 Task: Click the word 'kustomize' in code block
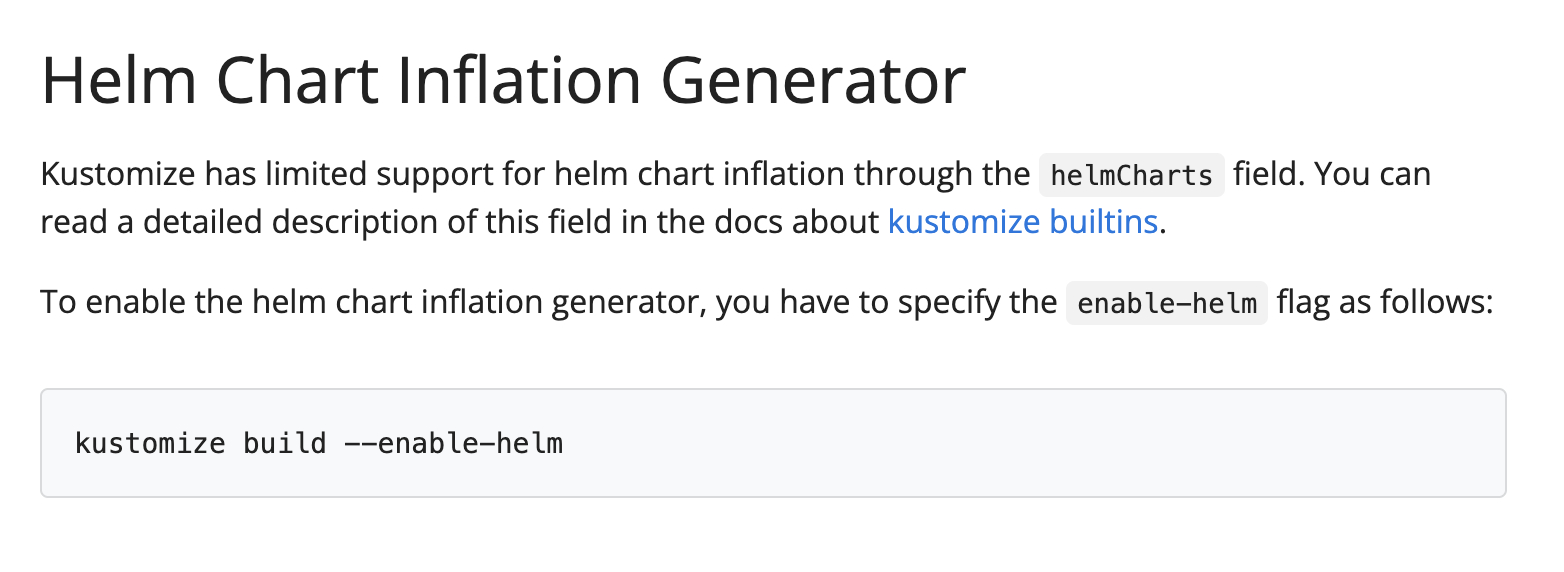[150, 443]
